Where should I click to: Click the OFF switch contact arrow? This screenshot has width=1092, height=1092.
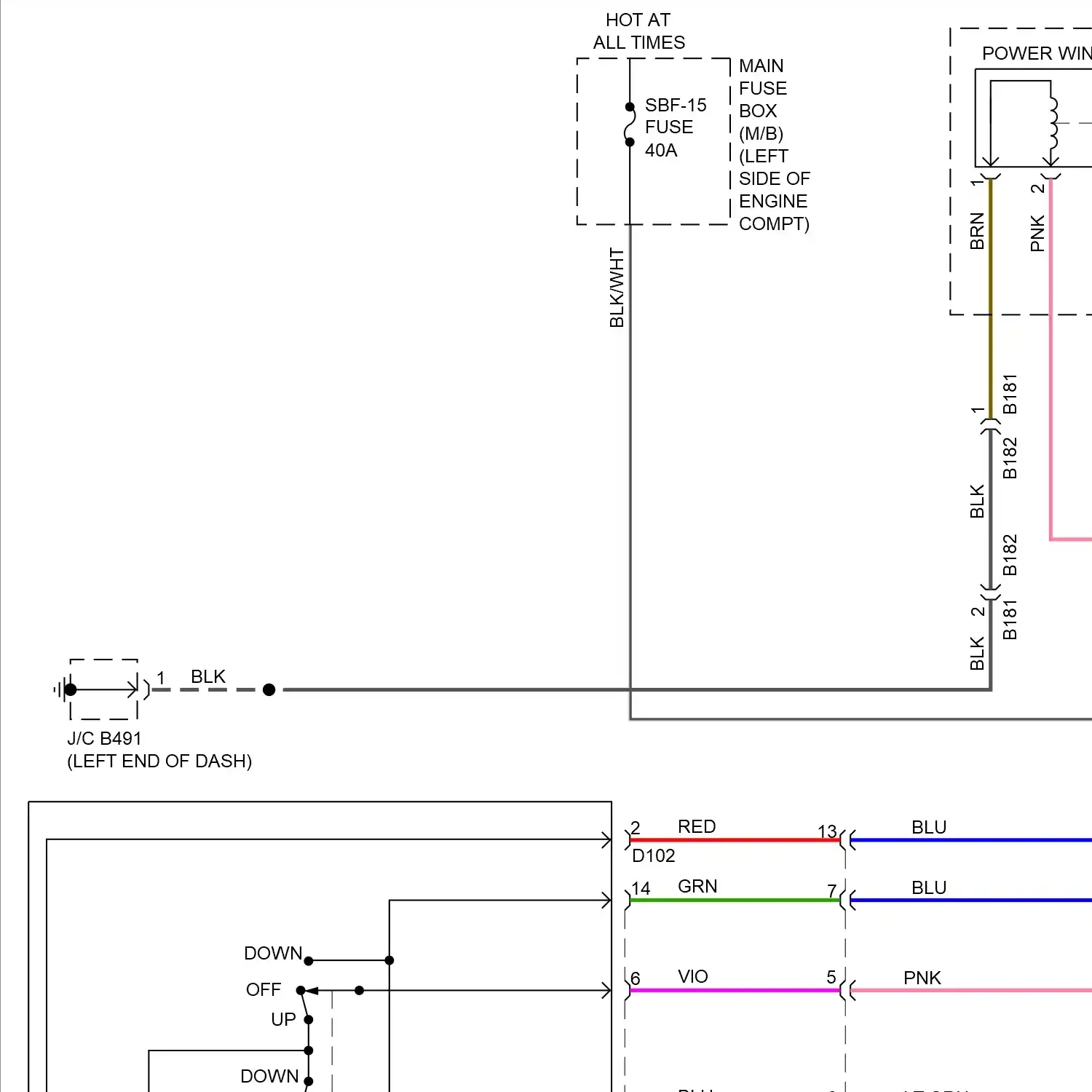click(x=310, y=991)
